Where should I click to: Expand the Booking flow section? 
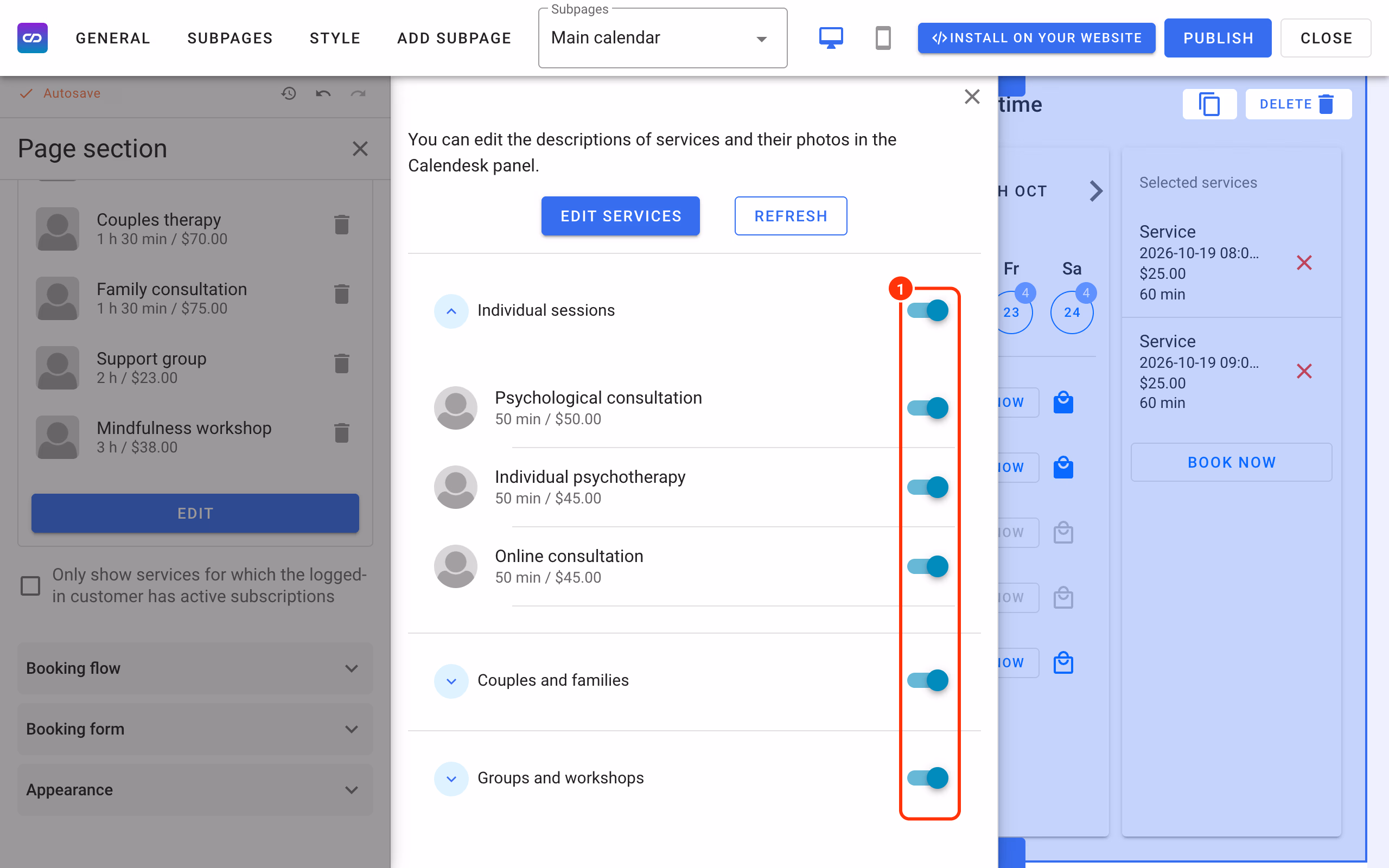click(x=195, y=668)
